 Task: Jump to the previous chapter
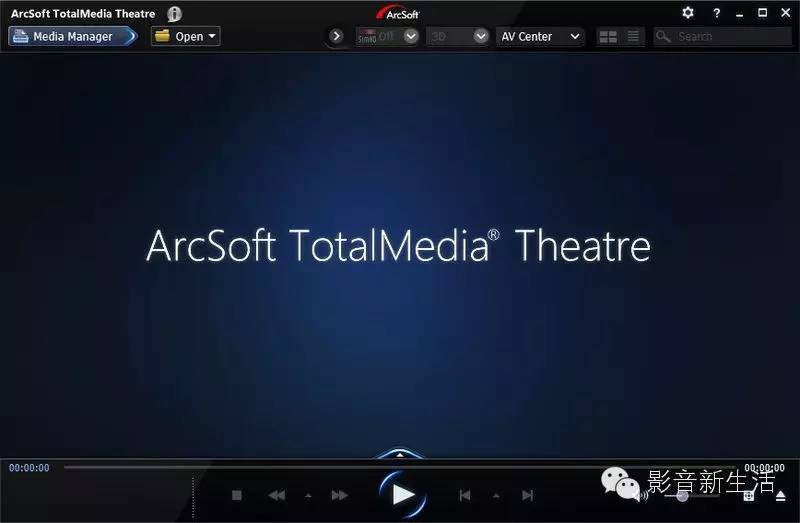tap(464, 495)
